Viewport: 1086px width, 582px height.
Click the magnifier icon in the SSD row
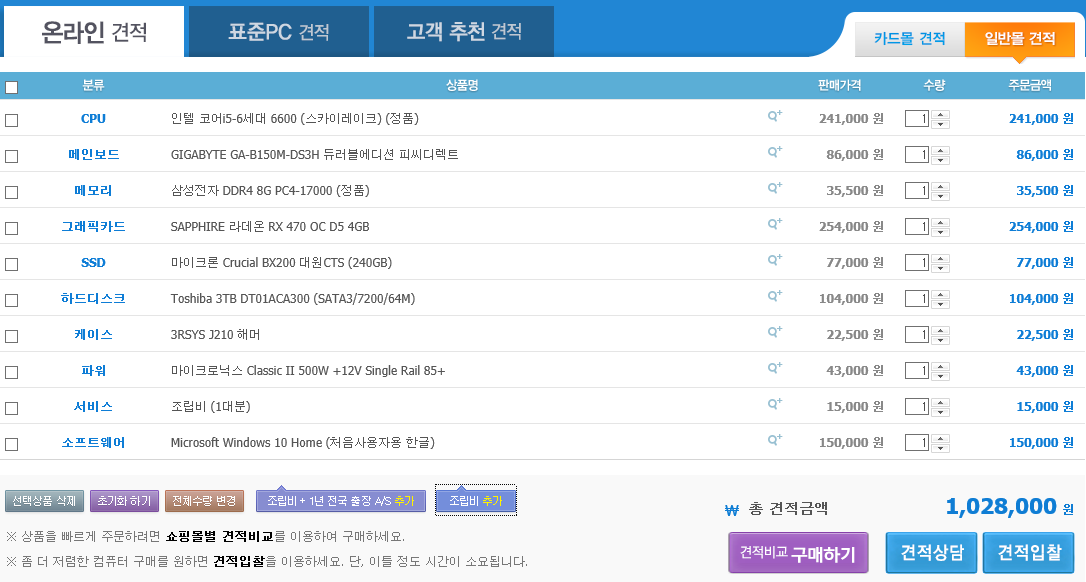click(x=774, y=261)
